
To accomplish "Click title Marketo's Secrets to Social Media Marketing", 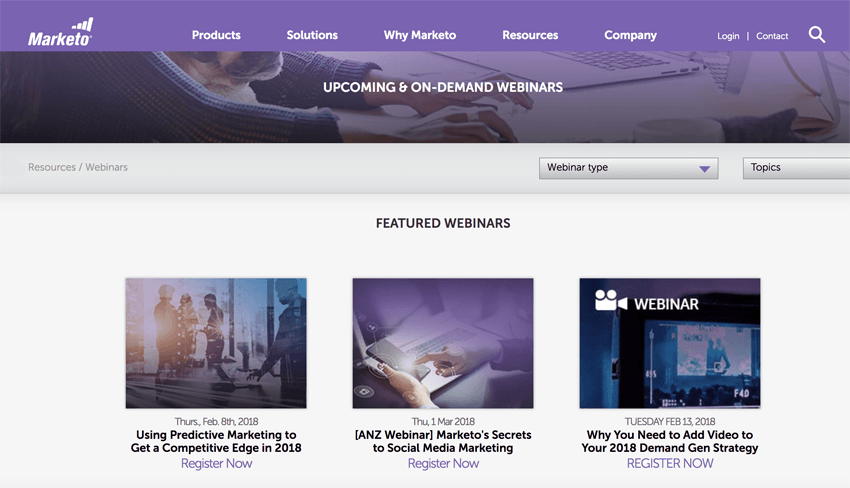I will [443, 441].
